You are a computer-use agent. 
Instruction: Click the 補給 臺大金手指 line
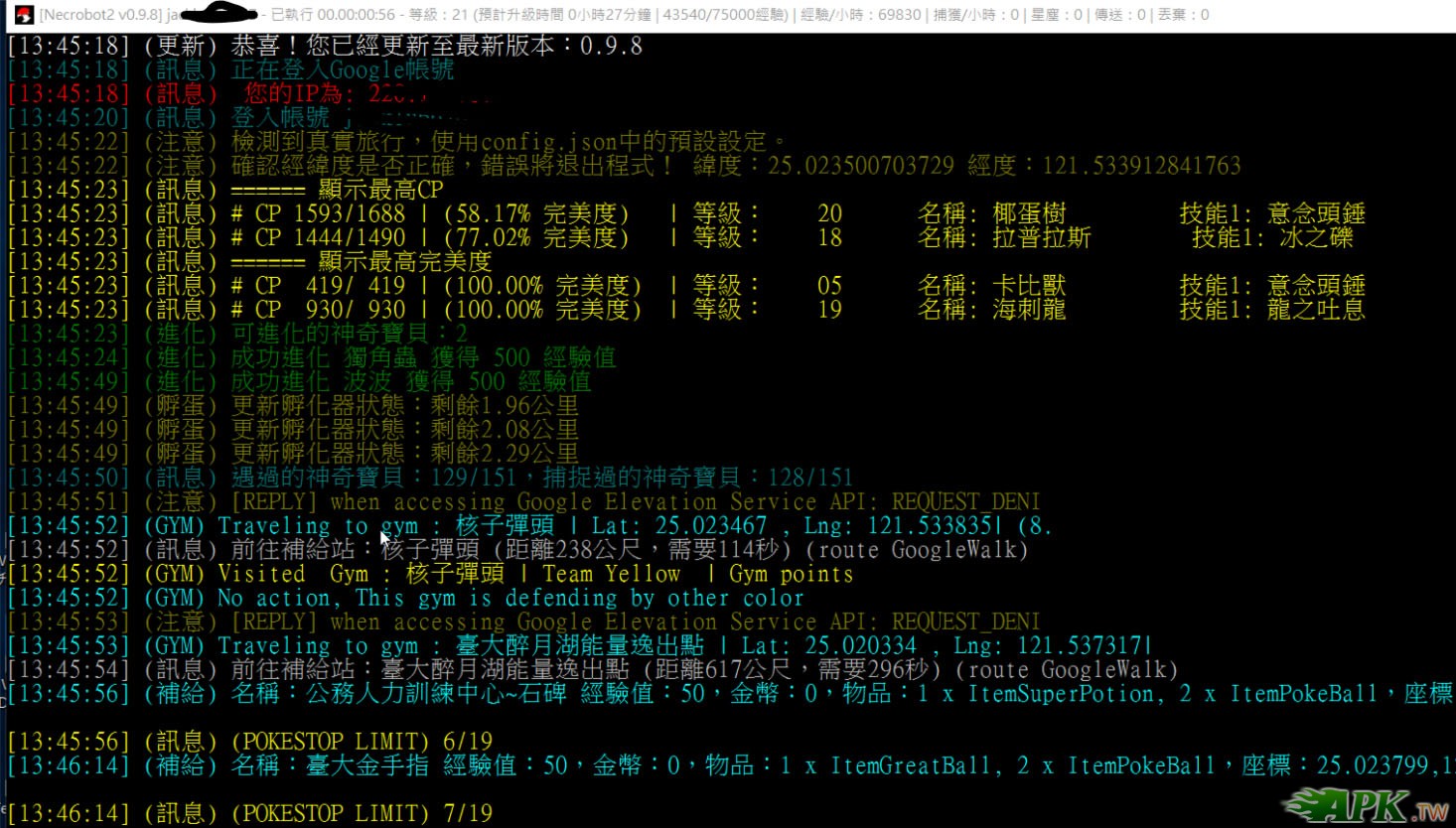coord(731,764)
